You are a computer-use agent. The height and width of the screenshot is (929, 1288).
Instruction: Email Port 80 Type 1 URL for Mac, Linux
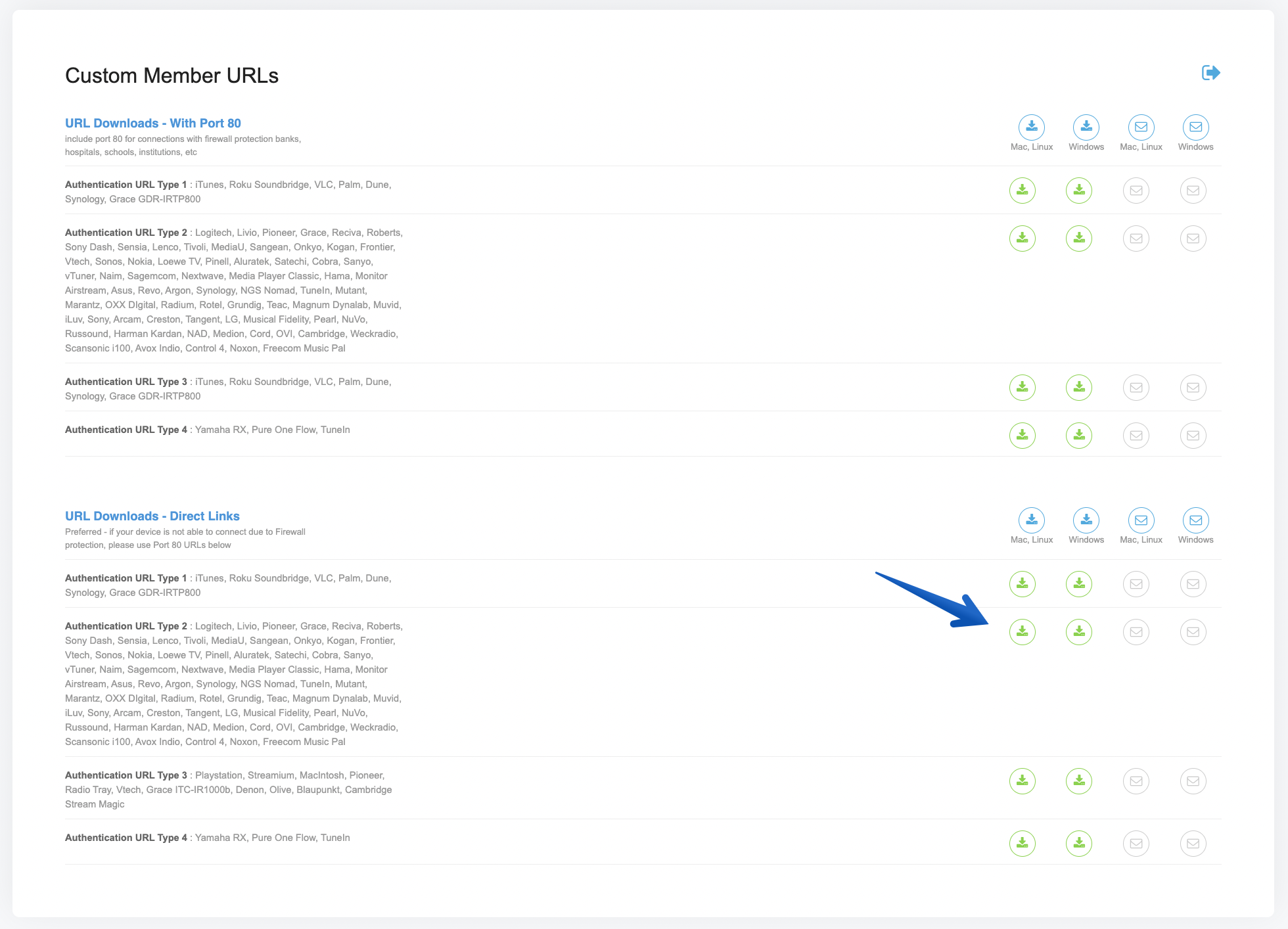point(1136,191)
